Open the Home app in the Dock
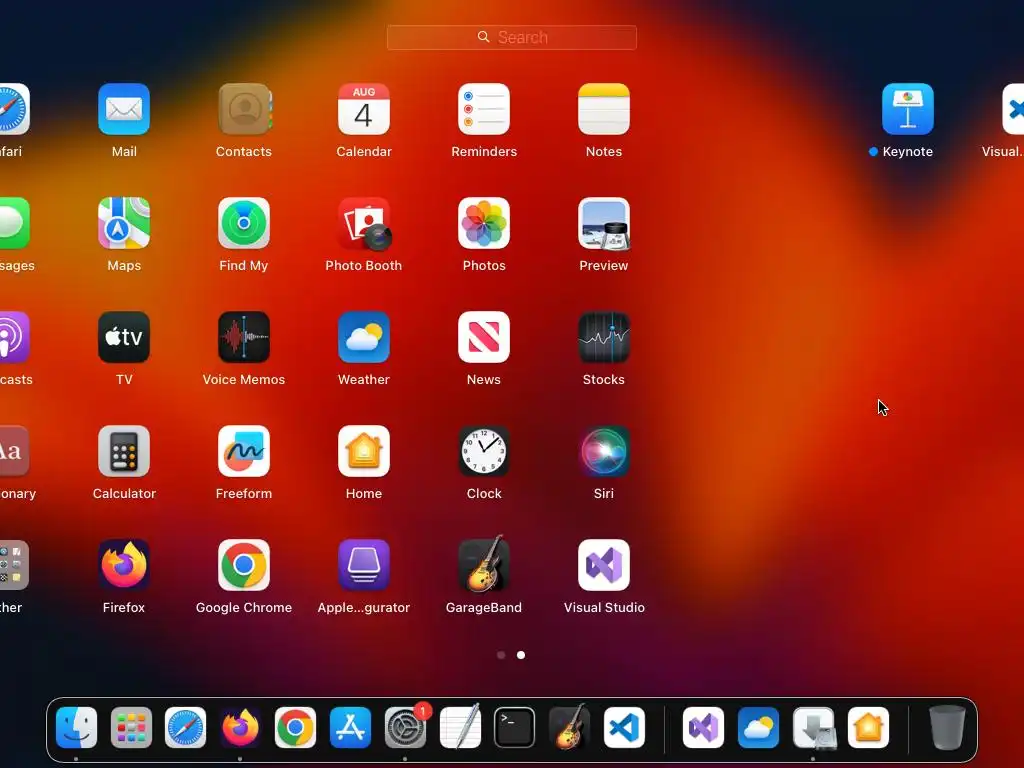Image resolution: width=1024 pixels, height=768 pixels. [869, 728]
